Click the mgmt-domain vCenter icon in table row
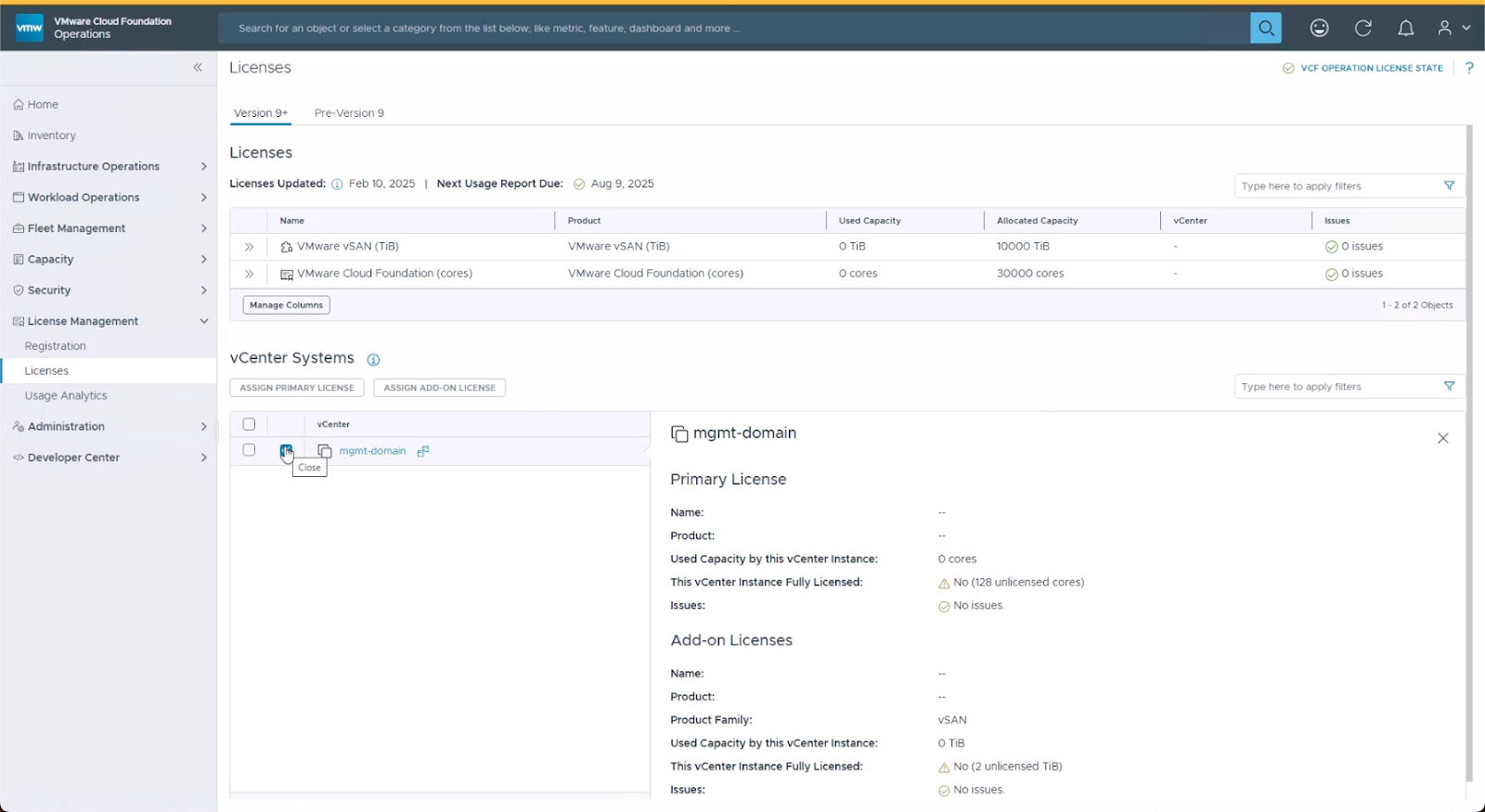This screenshot has width=1485, height=812. coord(324,451)
